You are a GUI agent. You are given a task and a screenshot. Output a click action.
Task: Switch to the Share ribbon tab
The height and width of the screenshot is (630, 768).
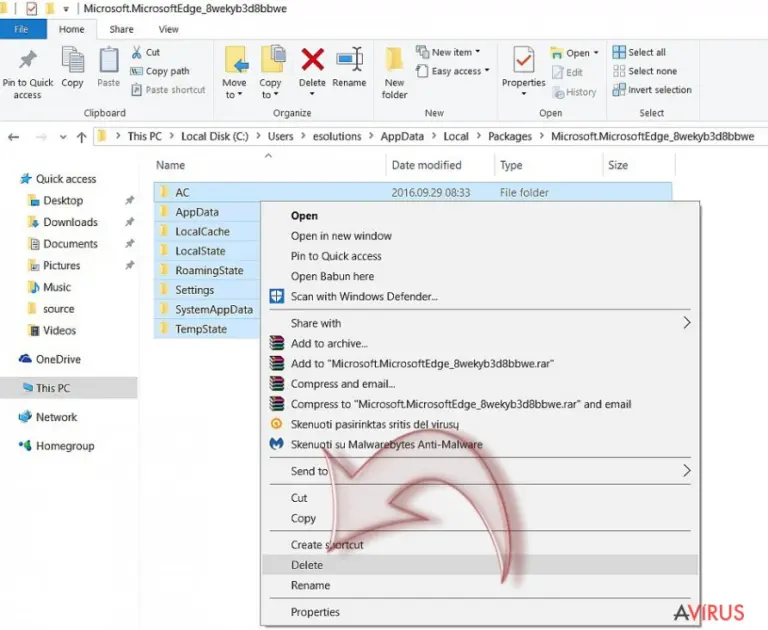point(121,29)
